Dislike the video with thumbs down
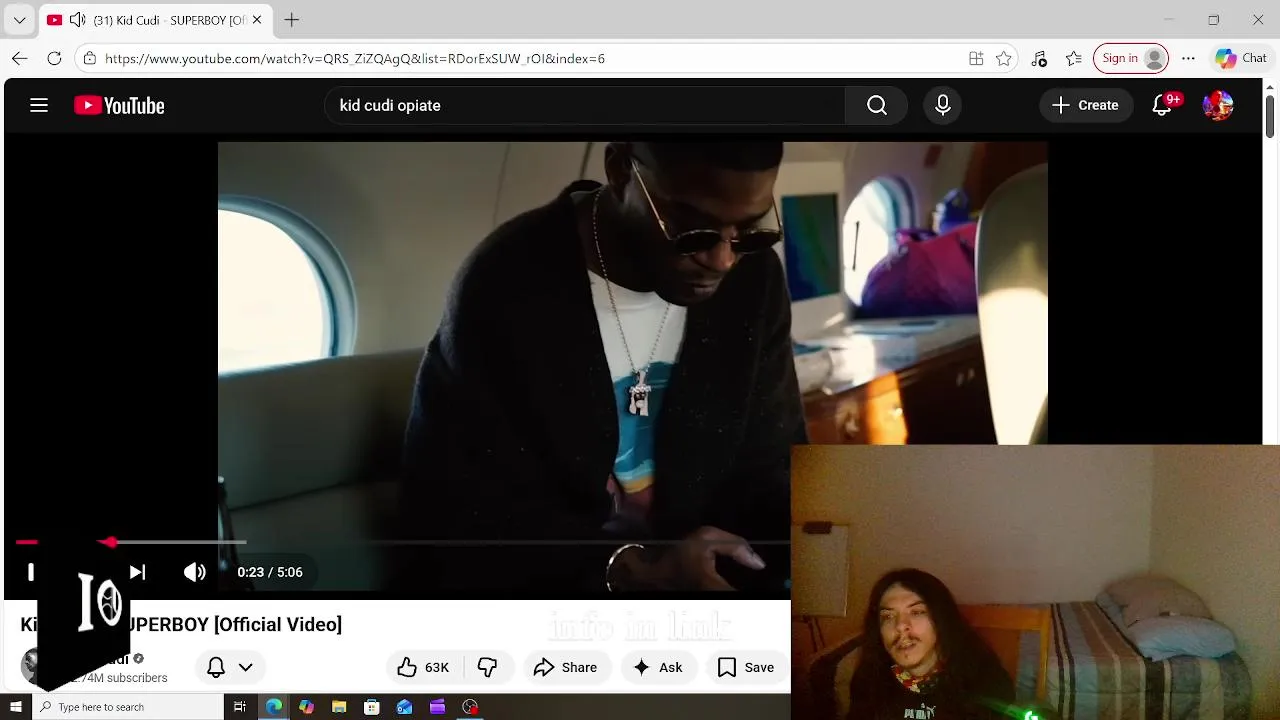 [x=487, y=667]
